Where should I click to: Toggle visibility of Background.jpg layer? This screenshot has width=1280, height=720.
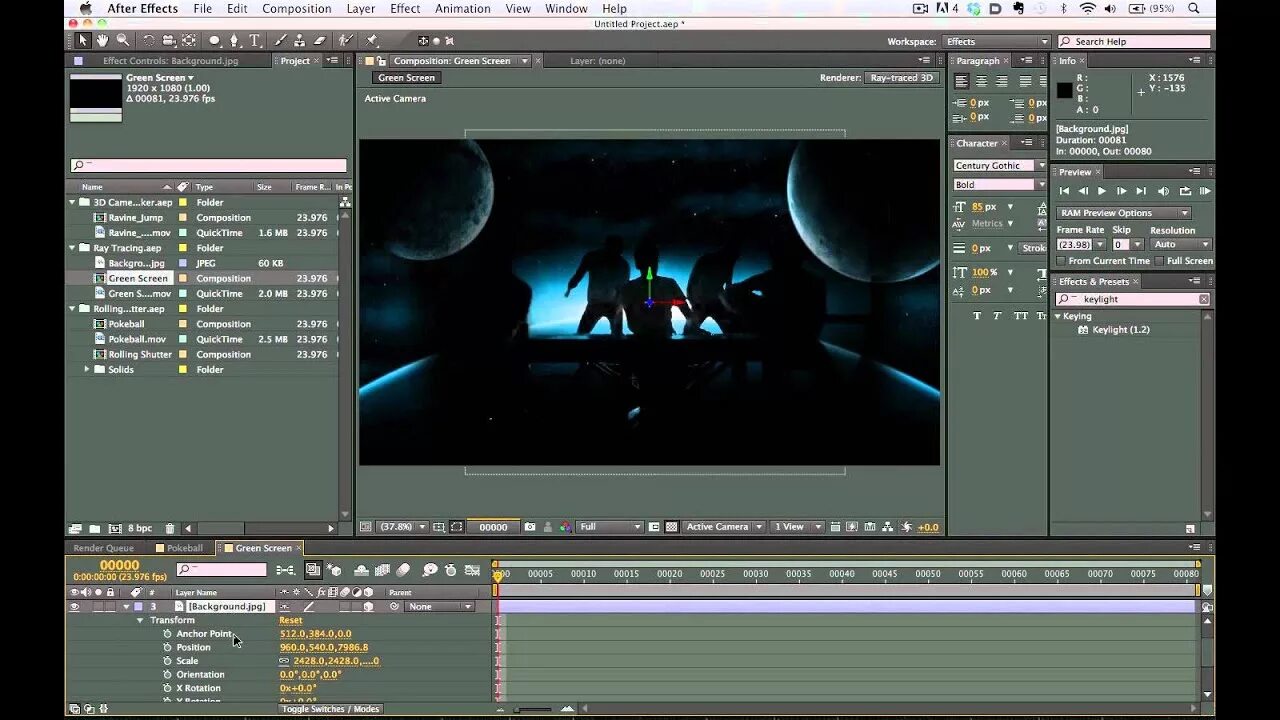(x=74, y=607)
